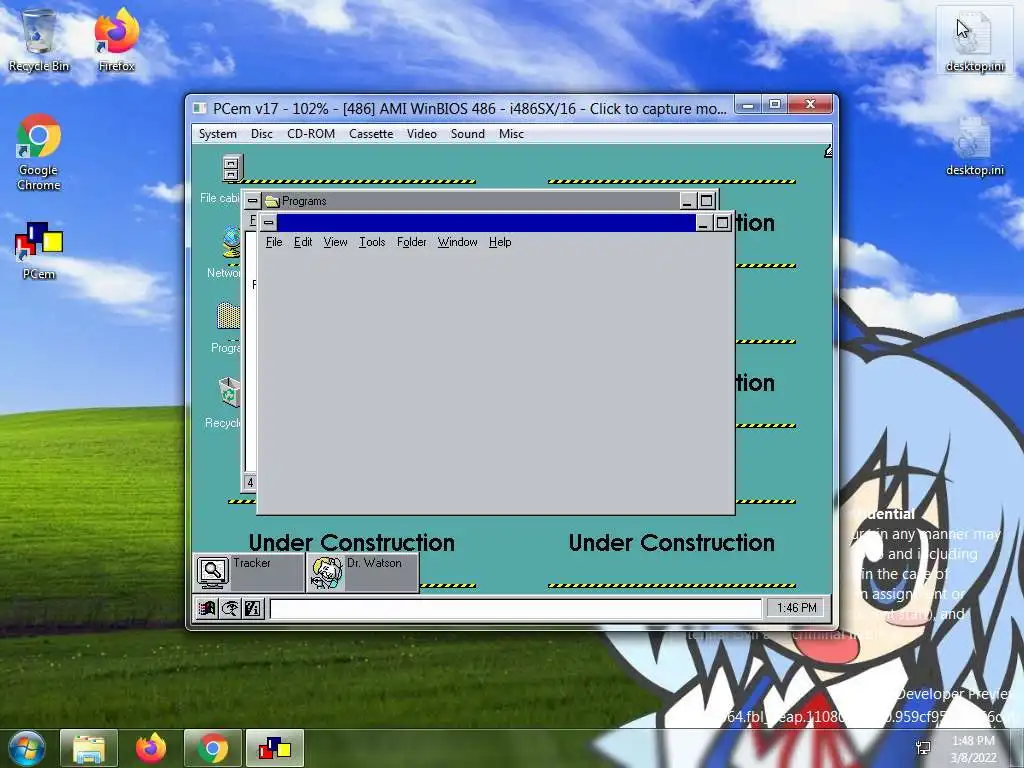Select the upper desktop.ini file icon
This screenshot has width=1024, height=768.
[974, 40]
